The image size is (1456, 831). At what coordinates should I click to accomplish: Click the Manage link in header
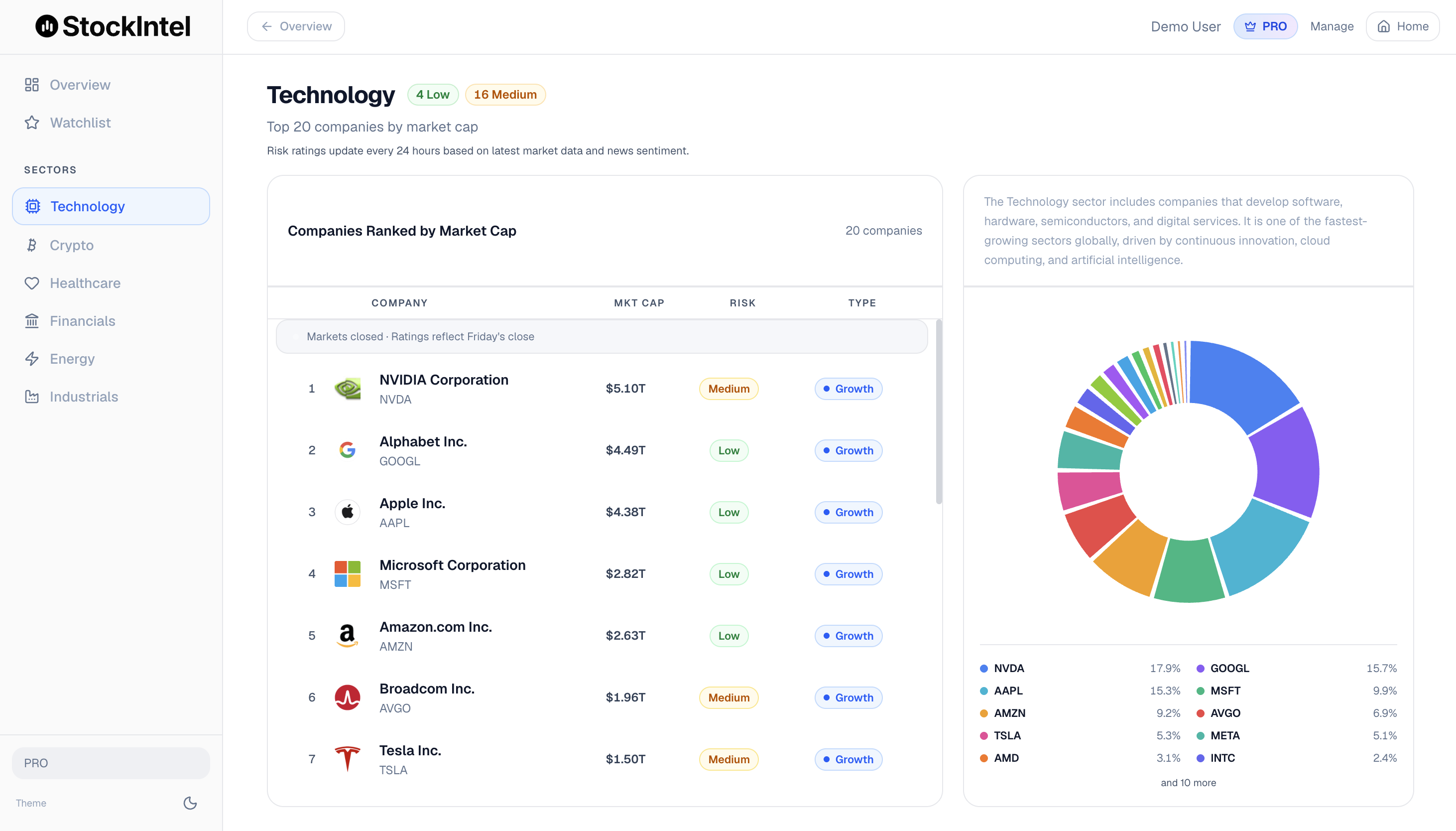pos(1332,26)
